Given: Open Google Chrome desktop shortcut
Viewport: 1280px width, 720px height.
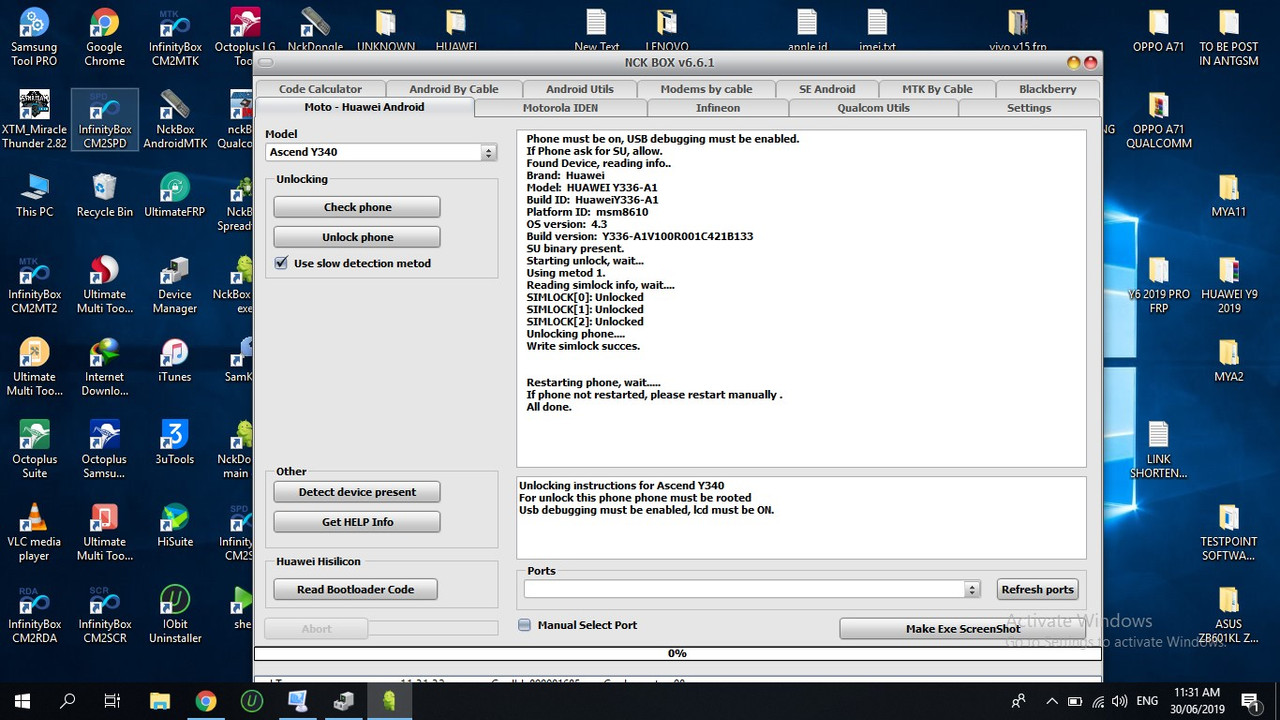Looking at the screenshot, I should coord(104,37).
